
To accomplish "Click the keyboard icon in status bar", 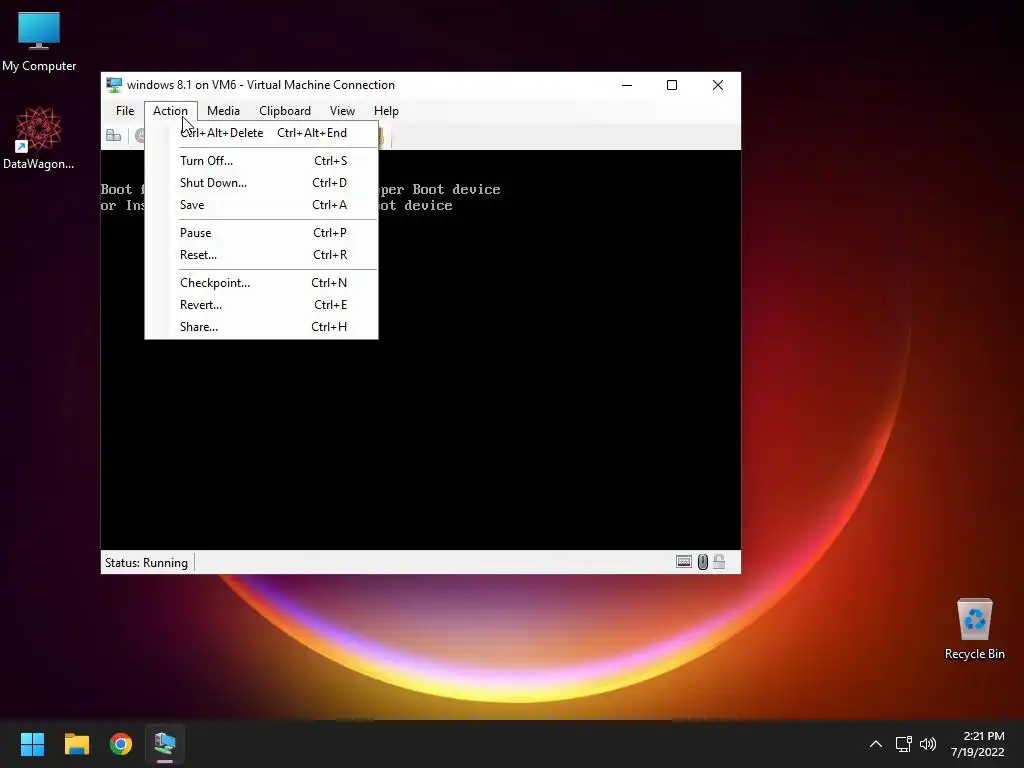I will pyautogui.click(x=683, y=562).
